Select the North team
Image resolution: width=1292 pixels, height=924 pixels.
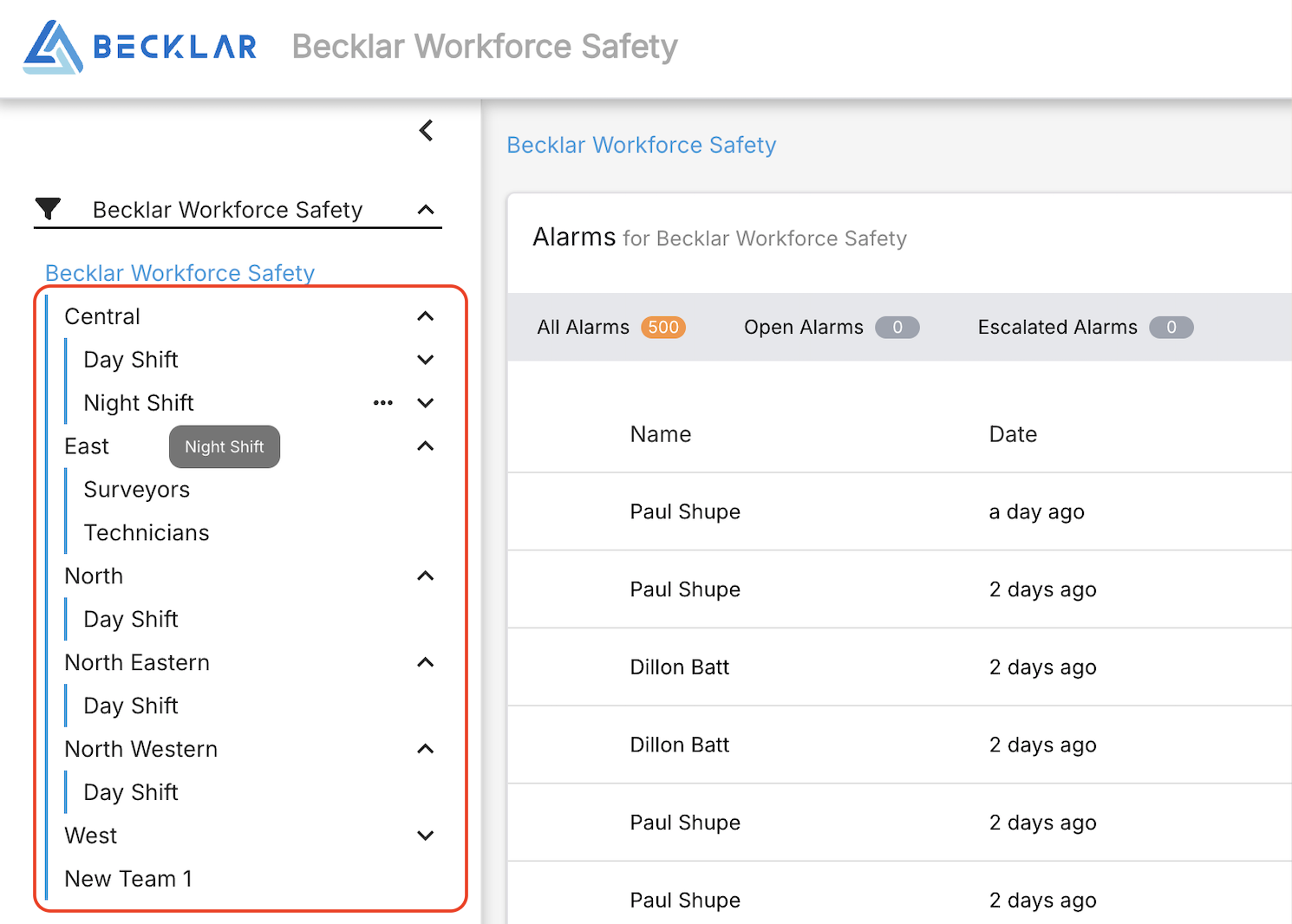(x=94, y=576)
